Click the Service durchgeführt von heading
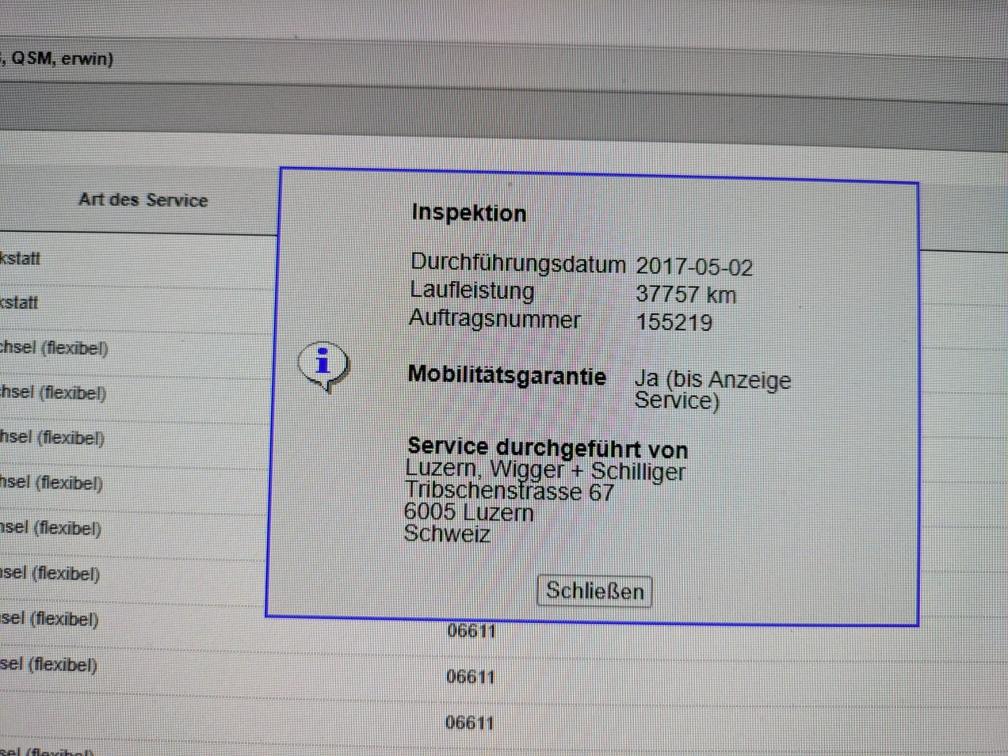1008x756 pixels. [548, 449]
